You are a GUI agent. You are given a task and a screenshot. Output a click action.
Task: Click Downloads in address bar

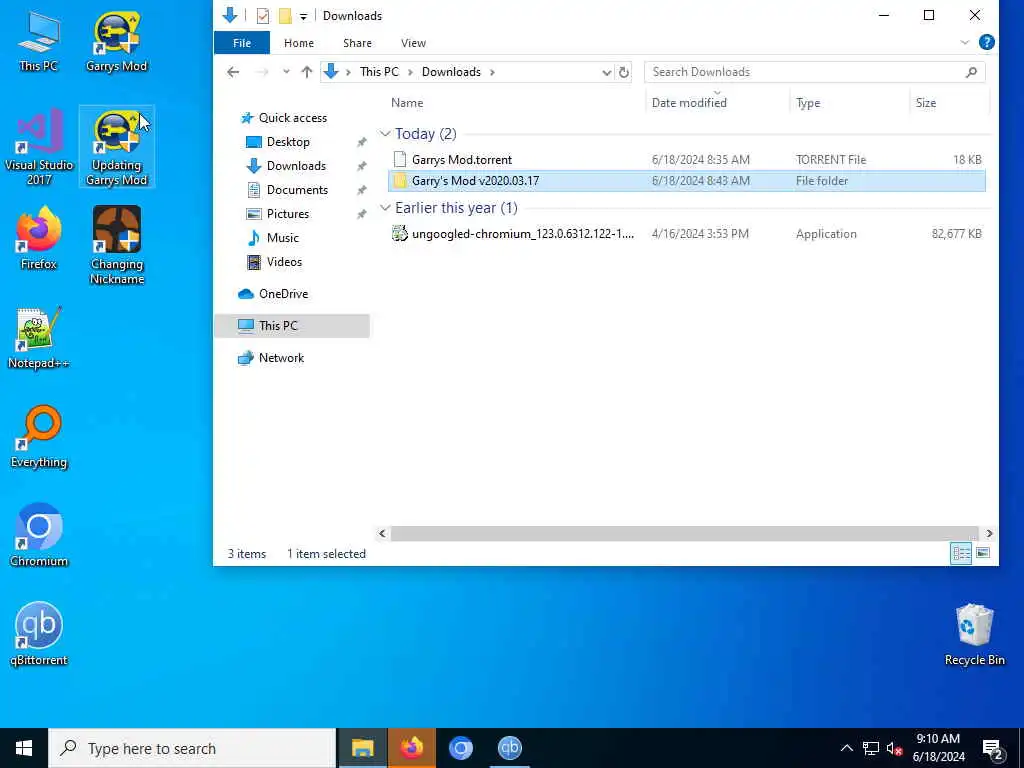point(451,72)
